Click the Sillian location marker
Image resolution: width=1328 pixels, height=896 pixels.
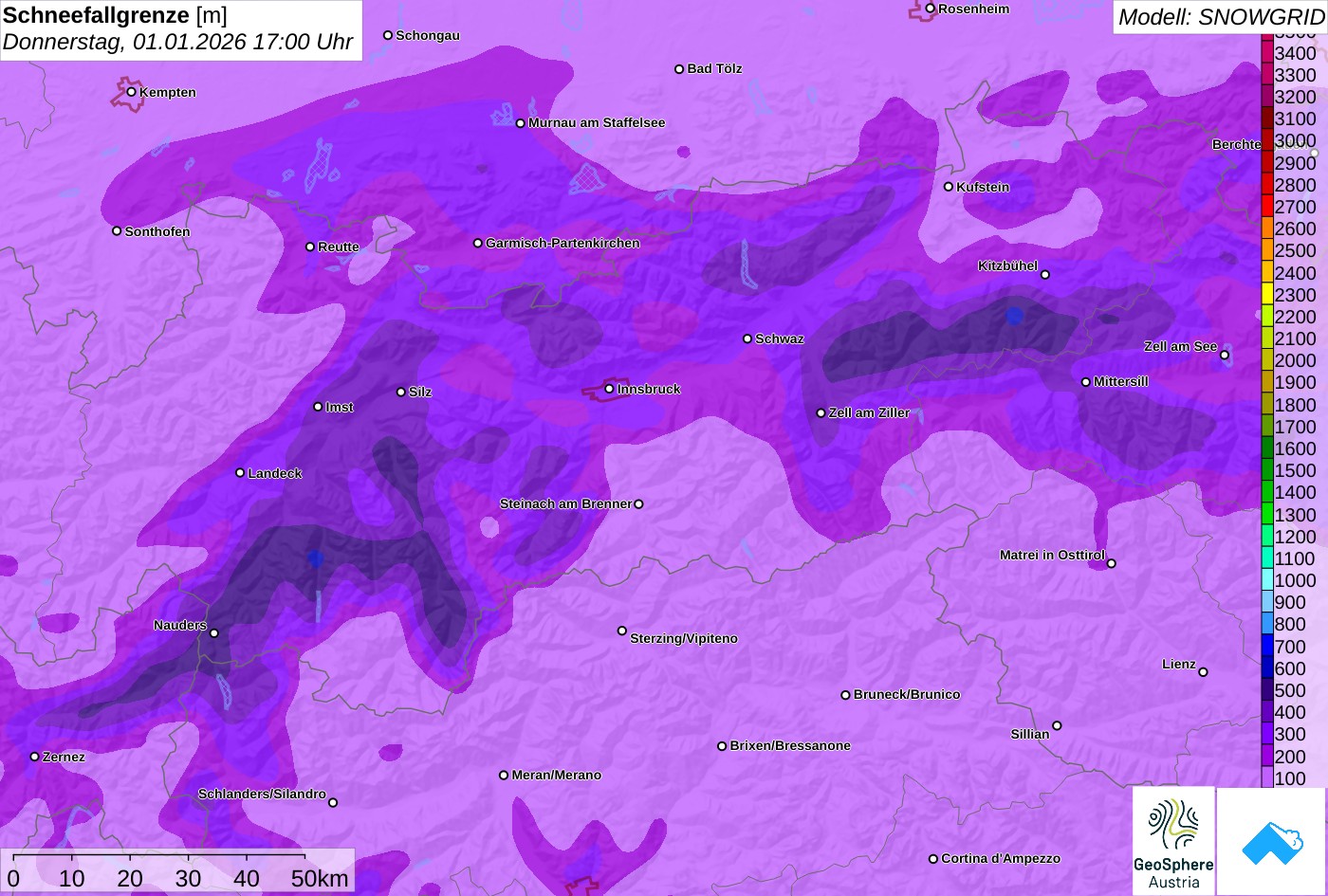pyautogui.click(x=1057, y=726)
